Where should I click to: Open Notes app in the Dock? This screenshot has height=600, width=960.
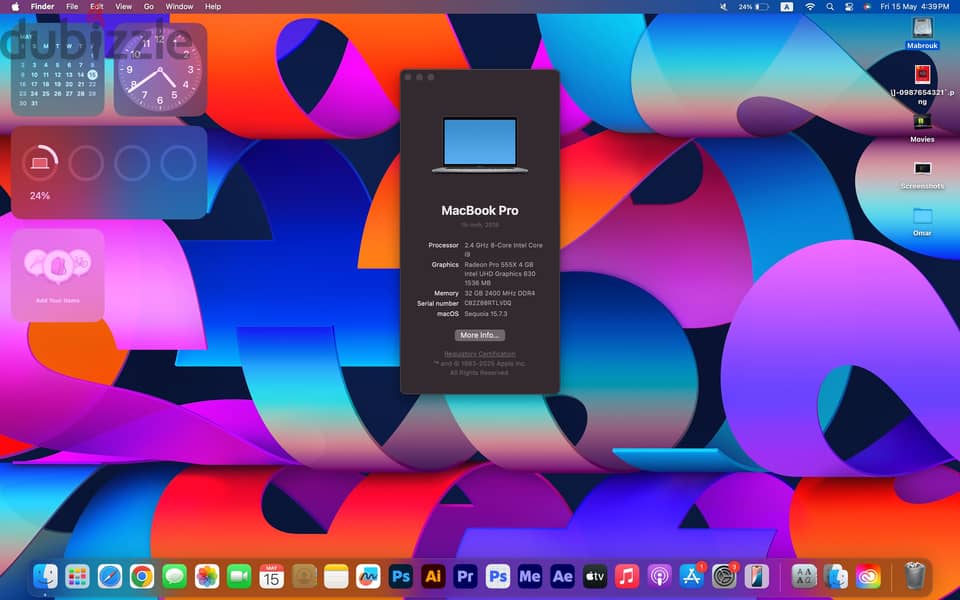[x=336, y=576]
